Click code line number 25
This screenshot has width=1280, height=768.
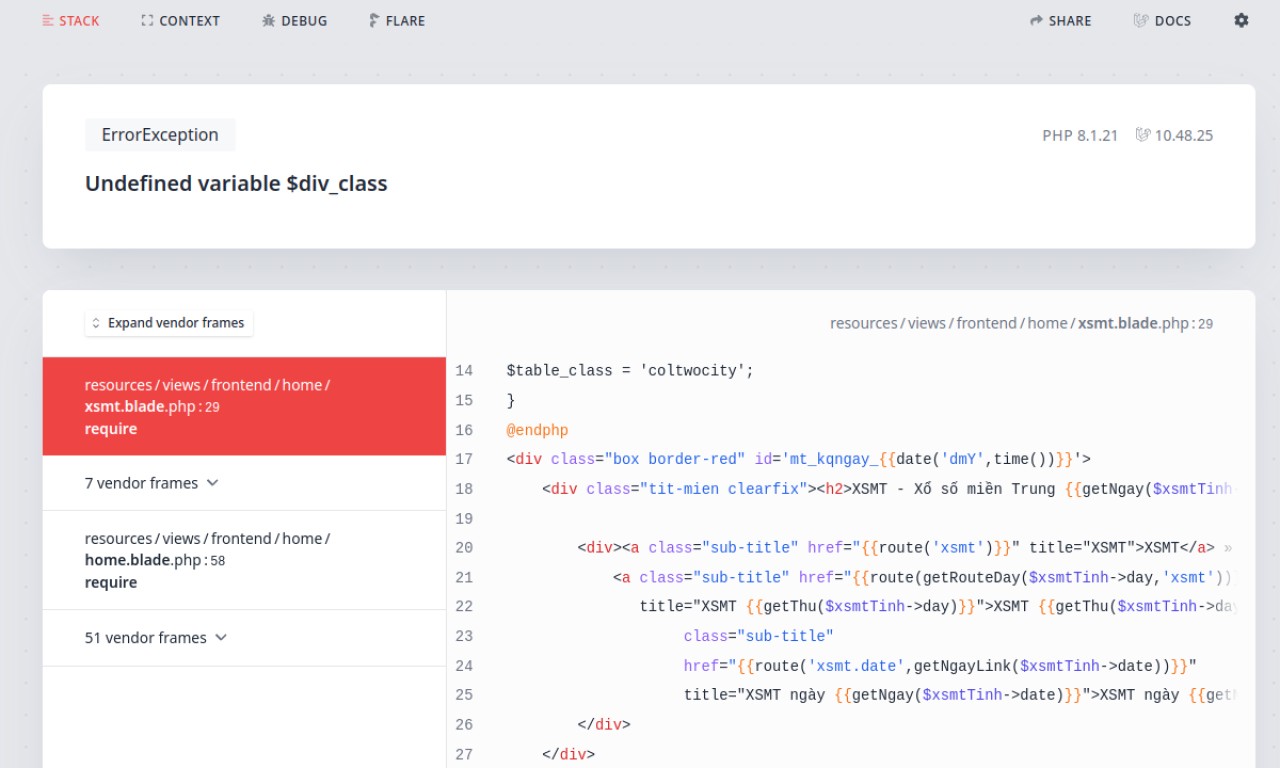(x=464, y=695)
